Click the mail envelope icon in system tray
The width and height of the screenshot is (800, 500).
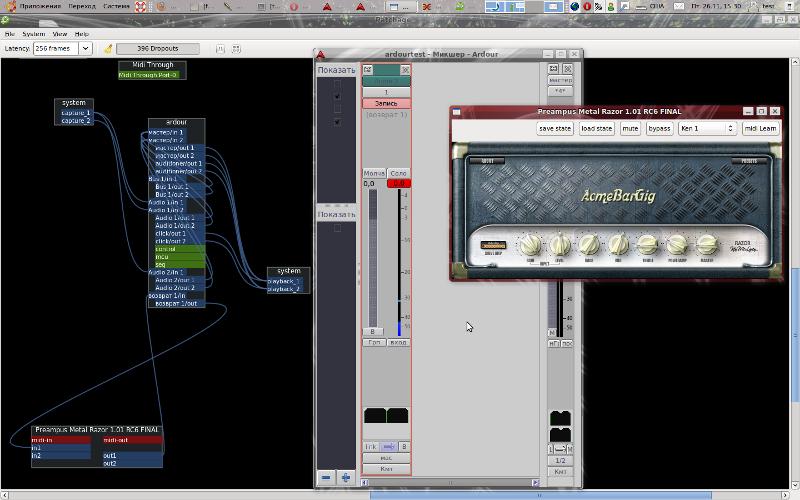click(679, 6)
